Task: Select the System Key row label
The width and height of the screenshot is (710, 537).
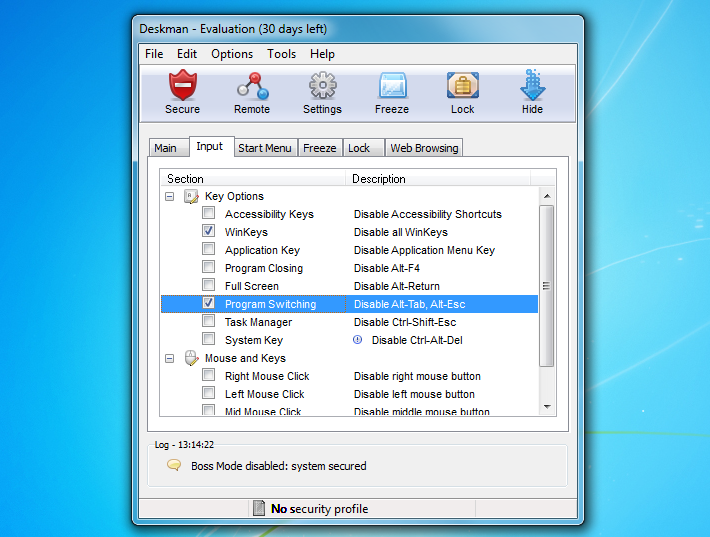Action: 254,340
